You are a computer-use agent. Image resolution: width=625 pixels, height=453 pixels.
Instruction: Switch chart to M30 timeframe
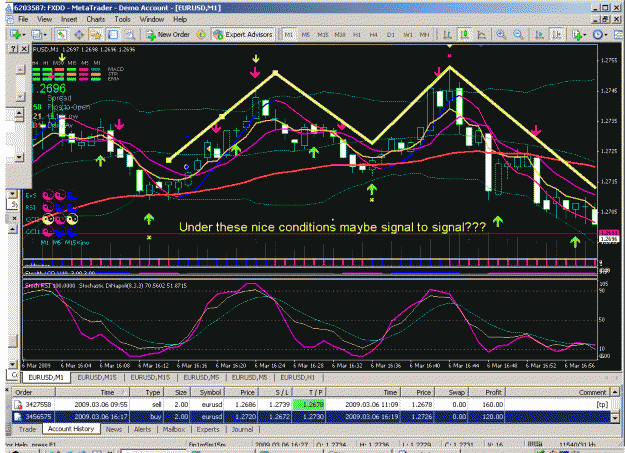[340, 35]
